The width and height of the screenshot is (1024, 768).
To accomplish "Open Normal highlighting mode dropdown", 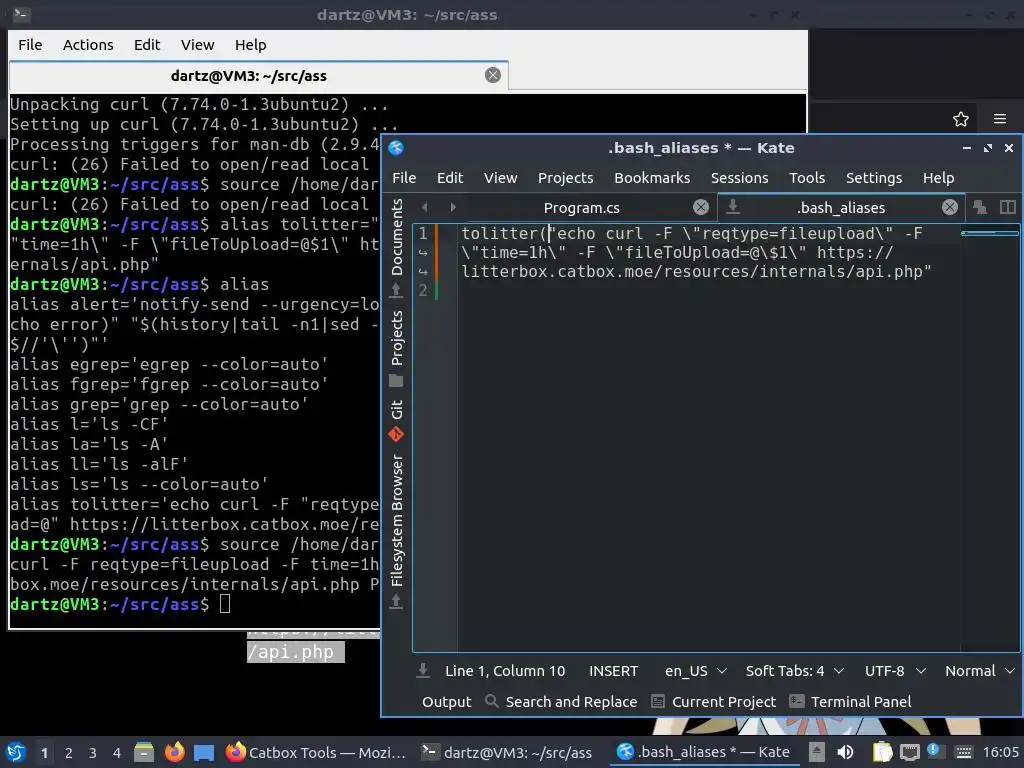I will click(x=980, y=671).
